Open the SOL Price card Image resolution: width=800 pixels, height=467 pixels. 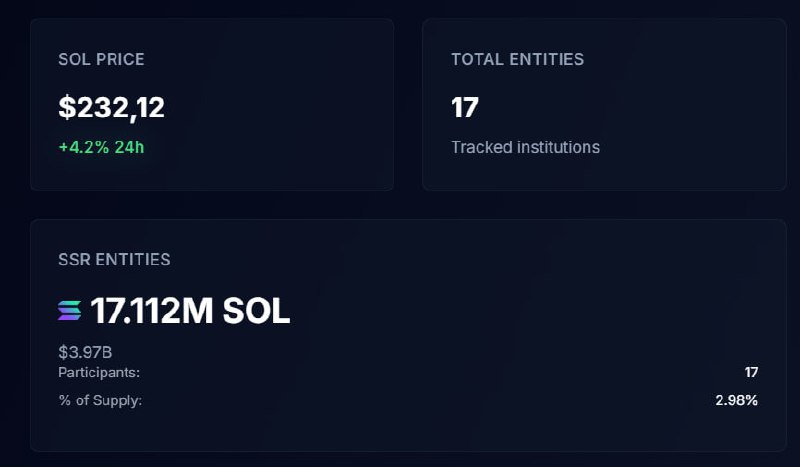tap(212, 105)
